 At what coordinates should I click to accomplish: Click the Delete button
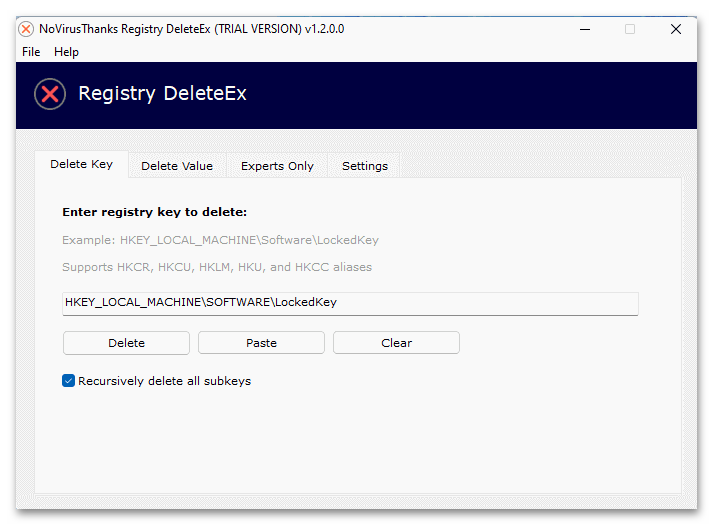pos(126,343)
